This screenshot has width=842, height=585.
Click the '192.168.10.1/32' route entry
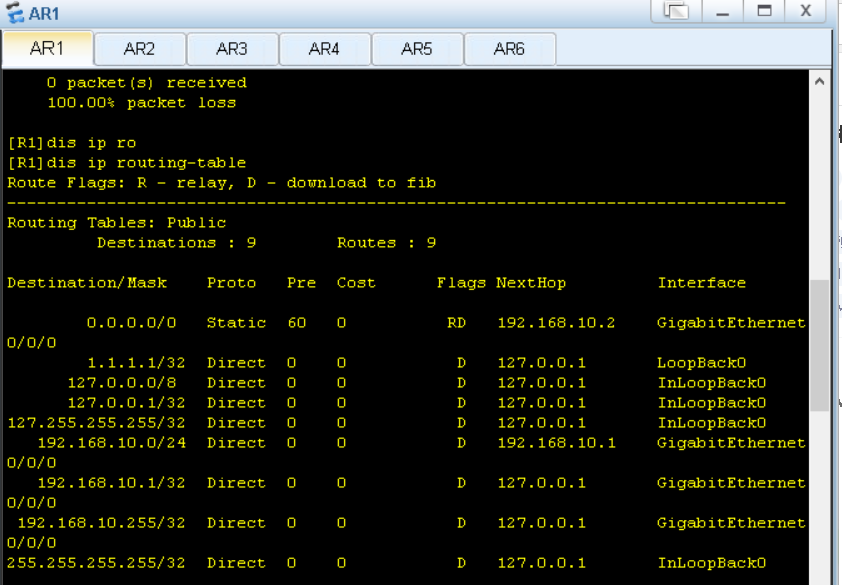(x=112, y=483)
